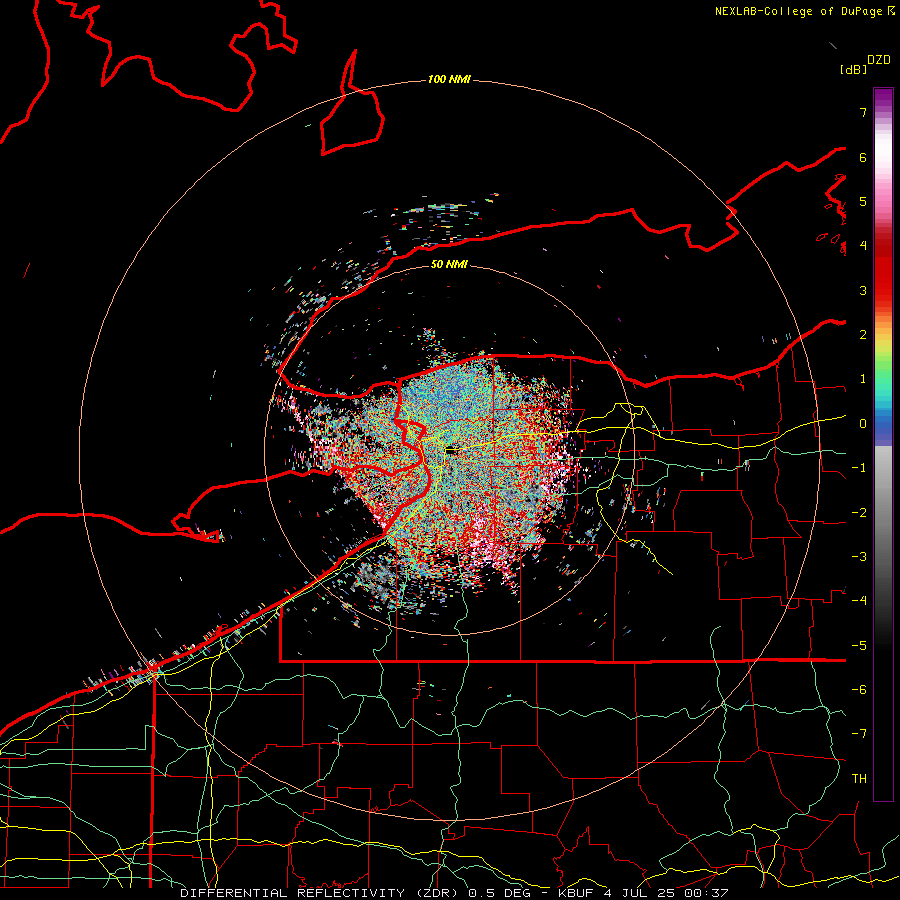Click the -5 value on the color scale
This screenshot has width=900, height=900.
[x=859, y=646]
